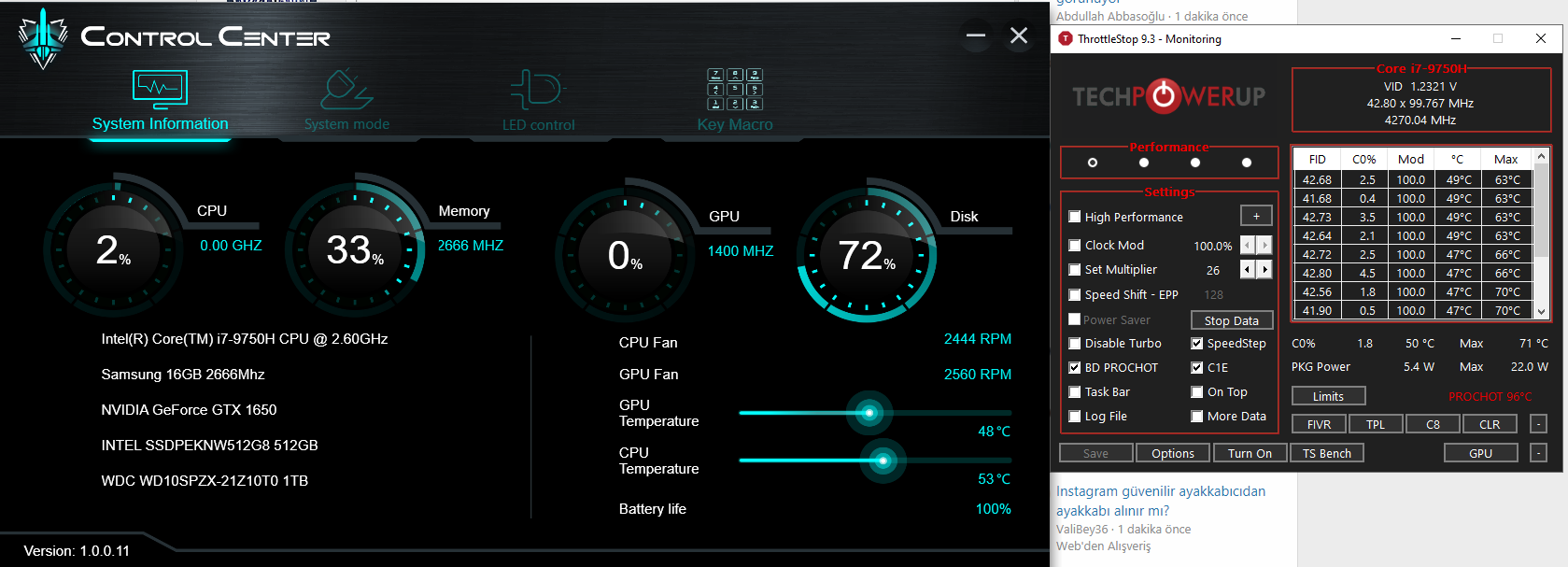Launch TS Bench

pyautogui.click(x=1327, y=453)
